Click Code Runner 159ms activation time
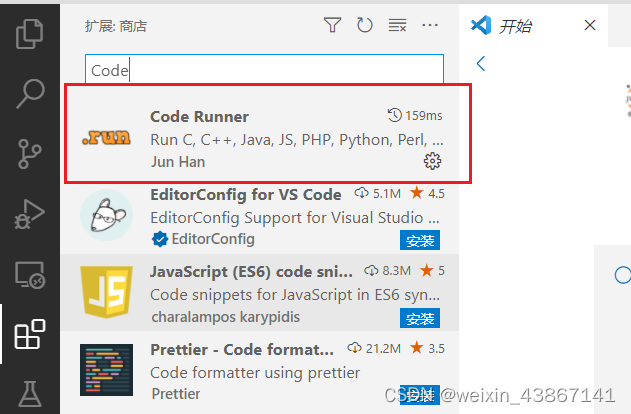 [x=415, y=115]
